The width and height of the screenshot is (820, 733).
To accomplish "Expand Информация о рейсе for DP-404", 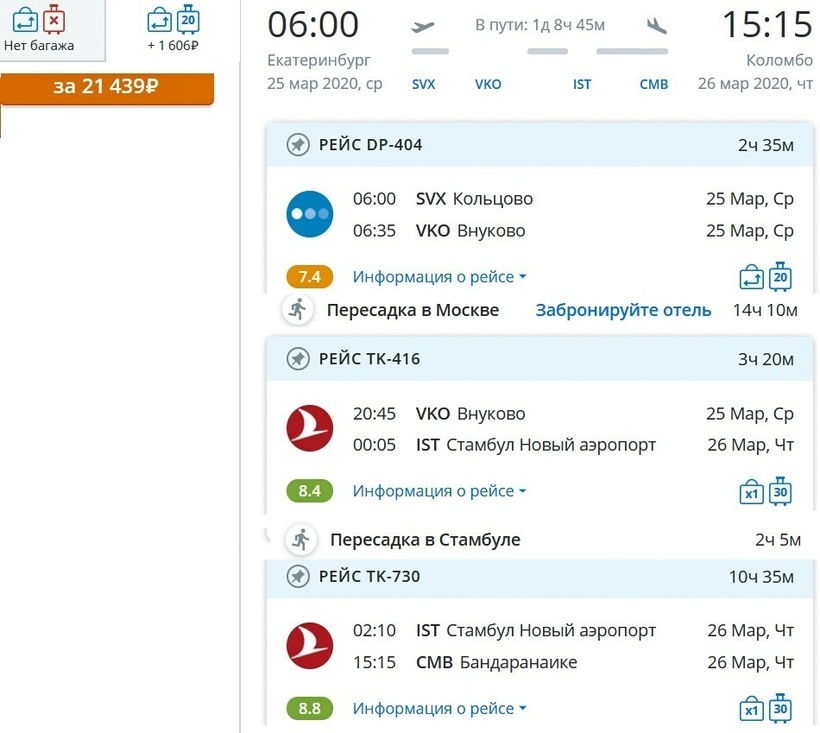I will pyautogui.click(x=439, y=277).
